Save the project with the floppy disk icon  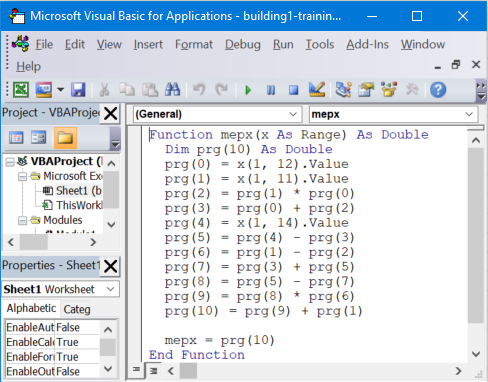pos(78,90)
